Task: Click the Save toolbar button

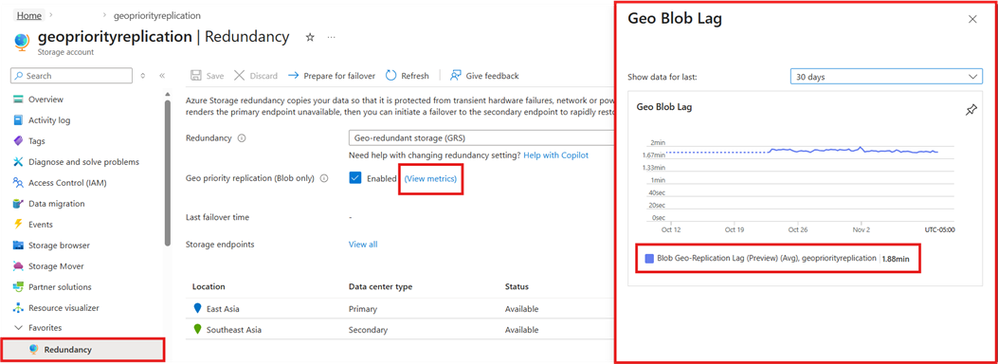Action: (x=207, y=76)
